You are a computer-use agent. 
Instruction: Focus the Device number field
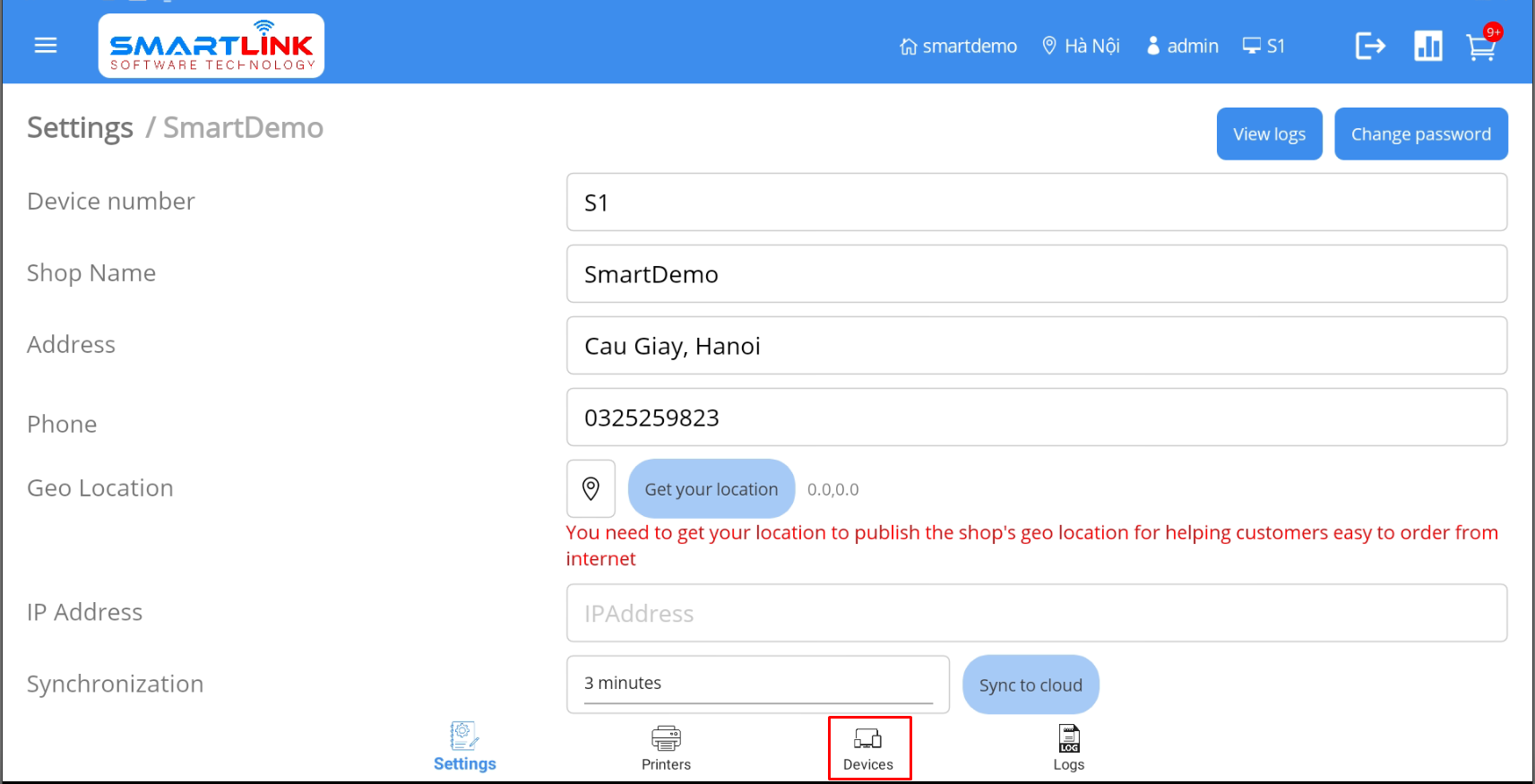pos(1036,202)
